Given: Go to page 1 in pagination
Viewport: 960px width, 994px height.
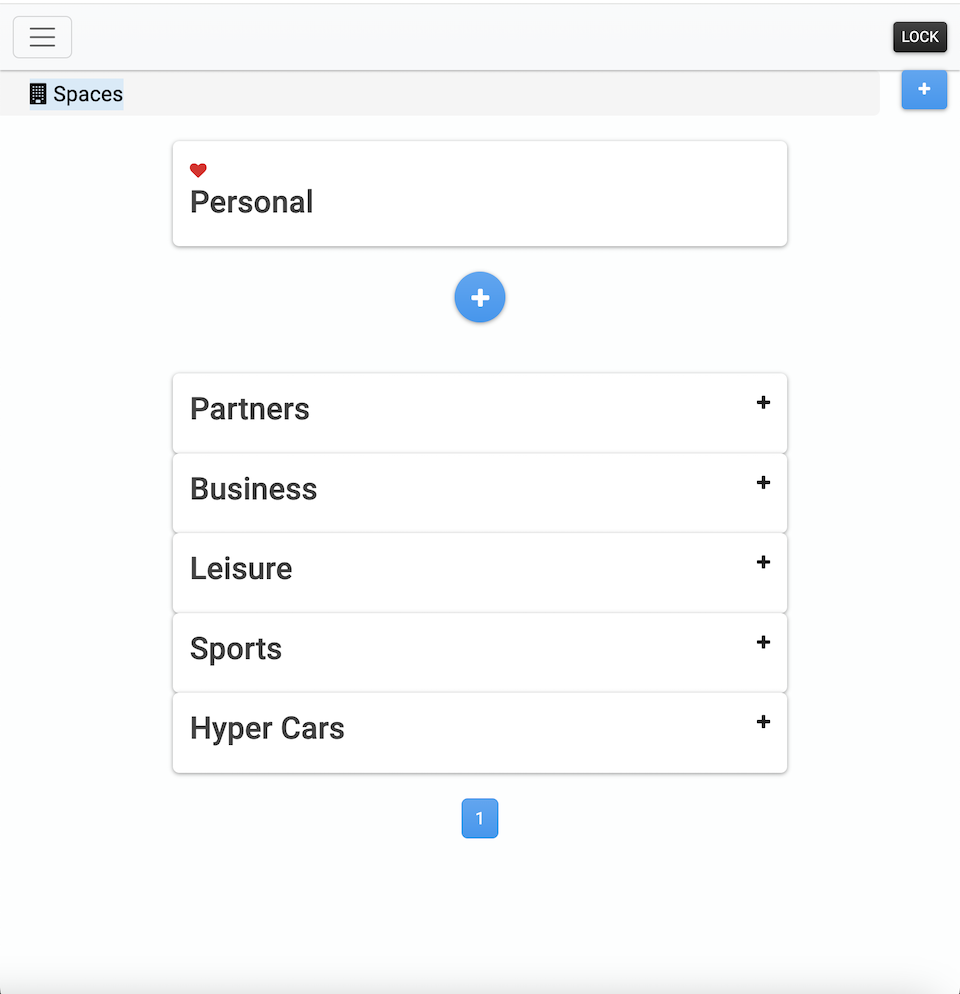Looking at the screenshot, I should 480,819.
